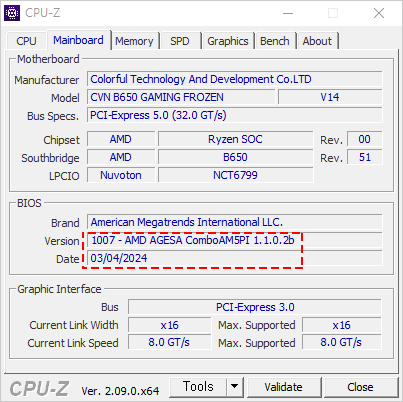
Task: Click the chipset revision 00 value
Action: point(365,139)
